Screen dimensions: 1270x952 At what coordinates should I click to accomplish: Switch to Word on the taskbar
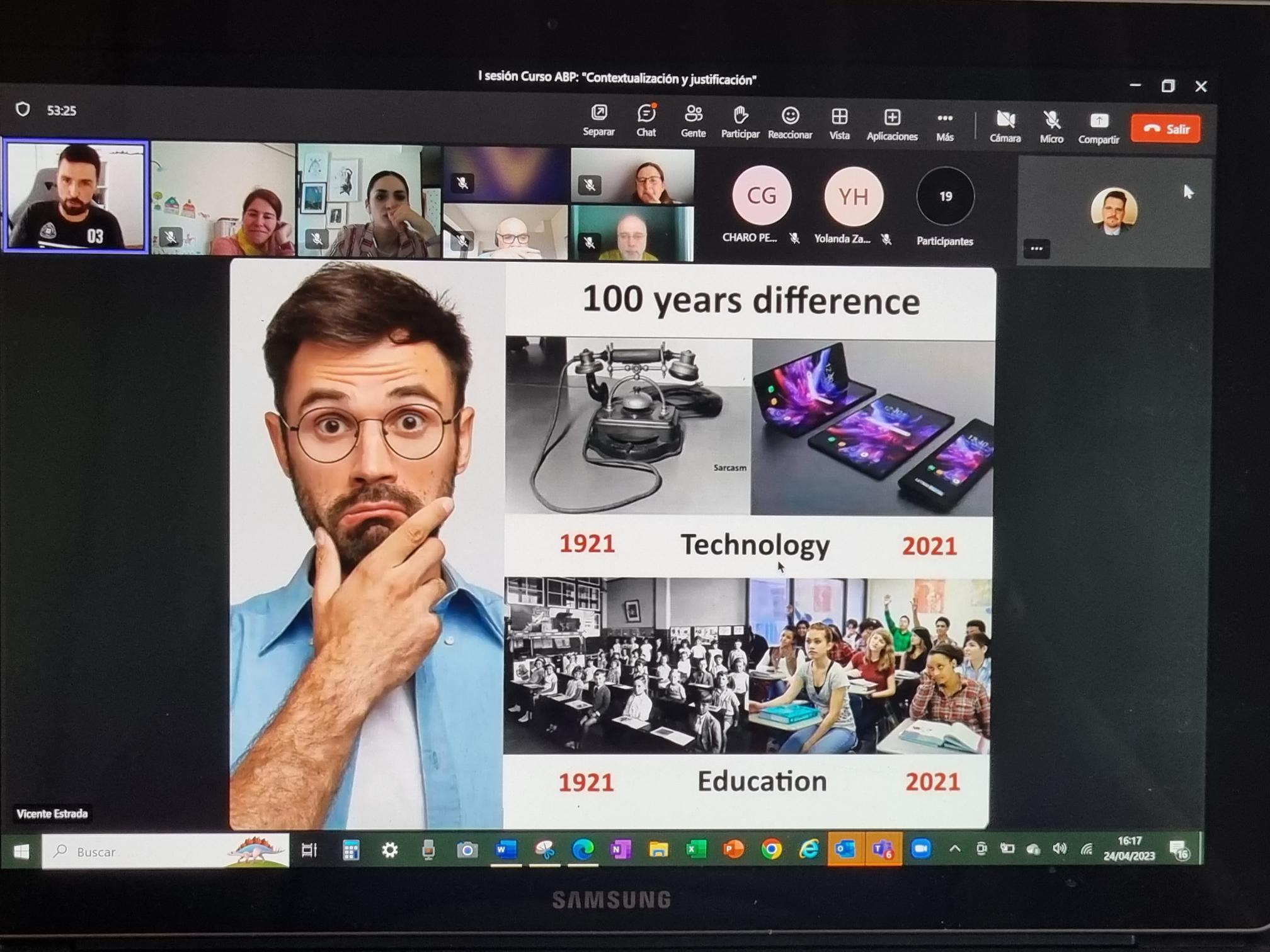click(506, 851)
